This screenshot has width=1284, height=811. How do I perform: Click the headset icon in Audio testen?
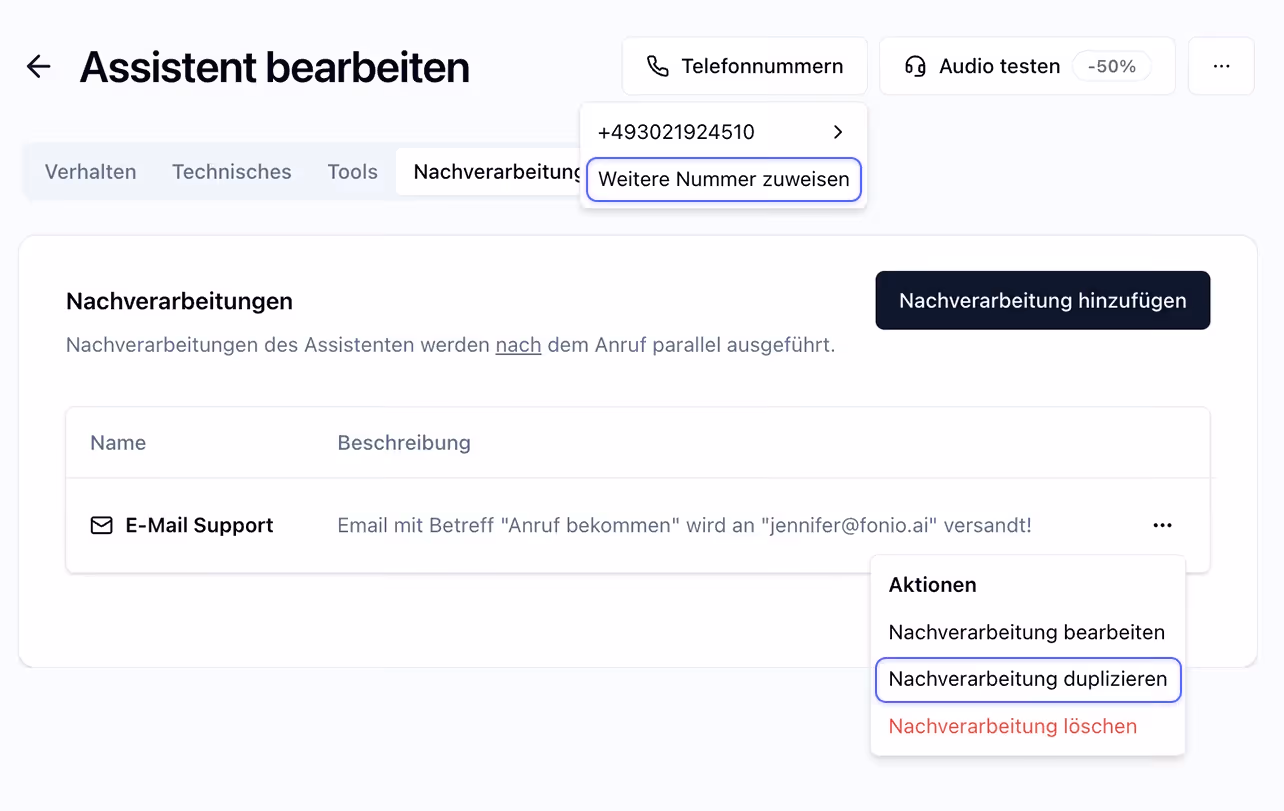point(915,66)
